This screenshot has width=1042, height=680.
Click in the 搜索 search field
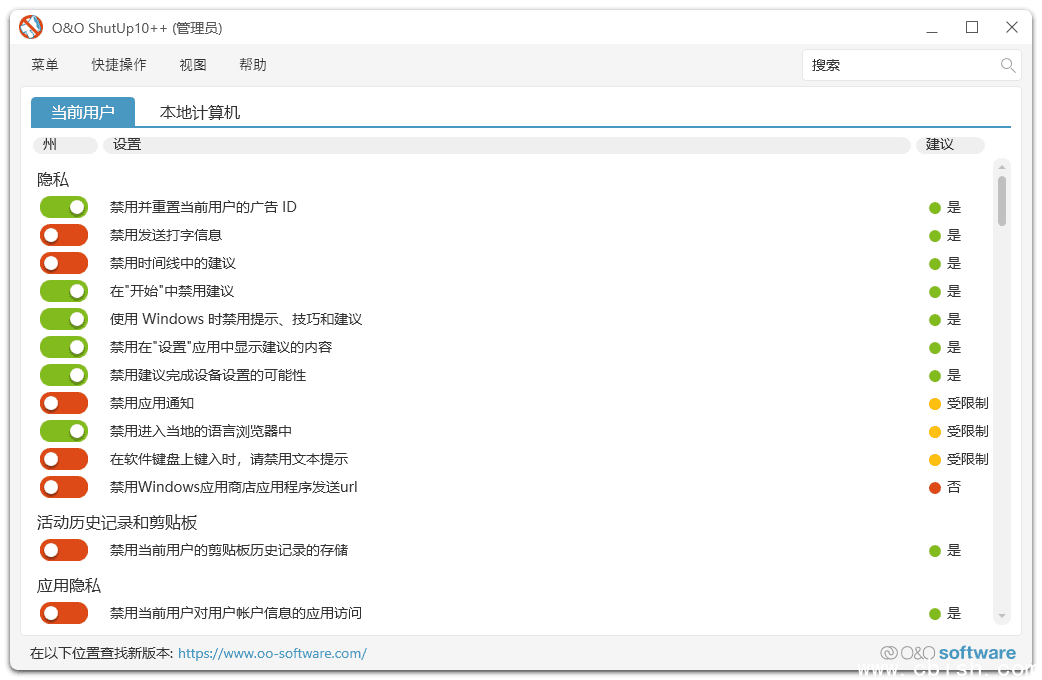click(x=890, y=65)
